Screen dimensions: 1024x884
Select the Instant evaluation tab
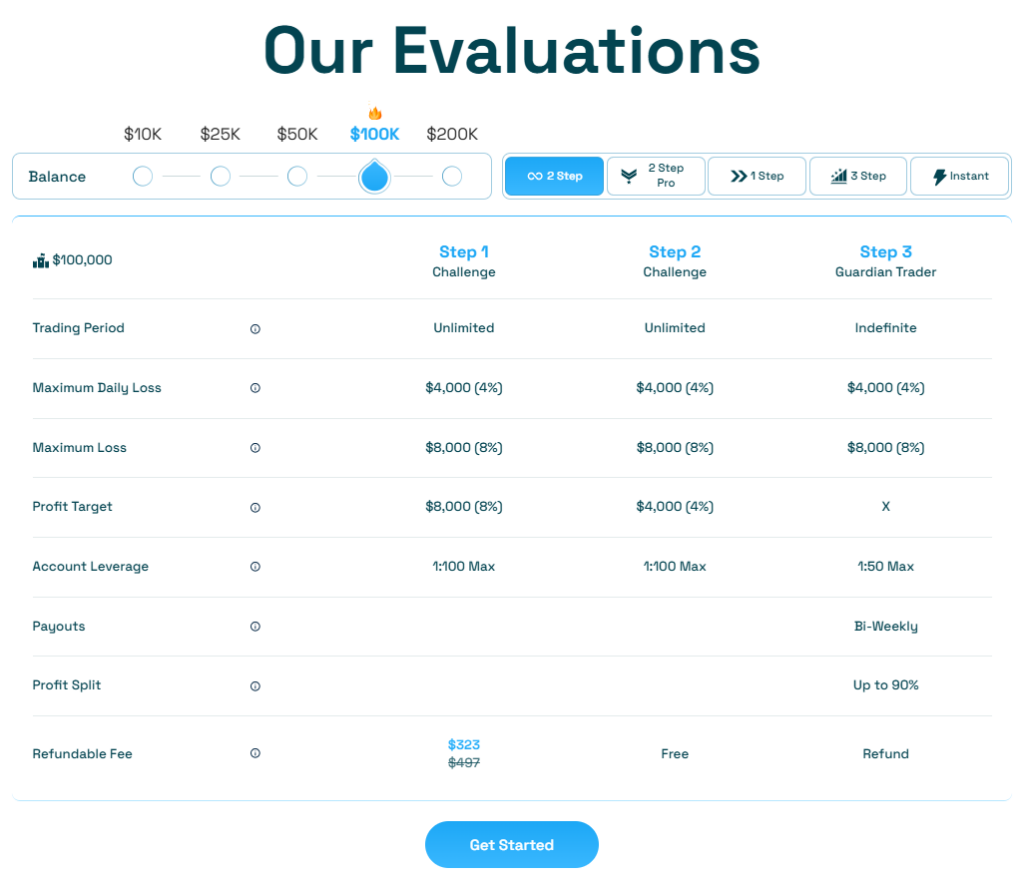tap(960, 176)
